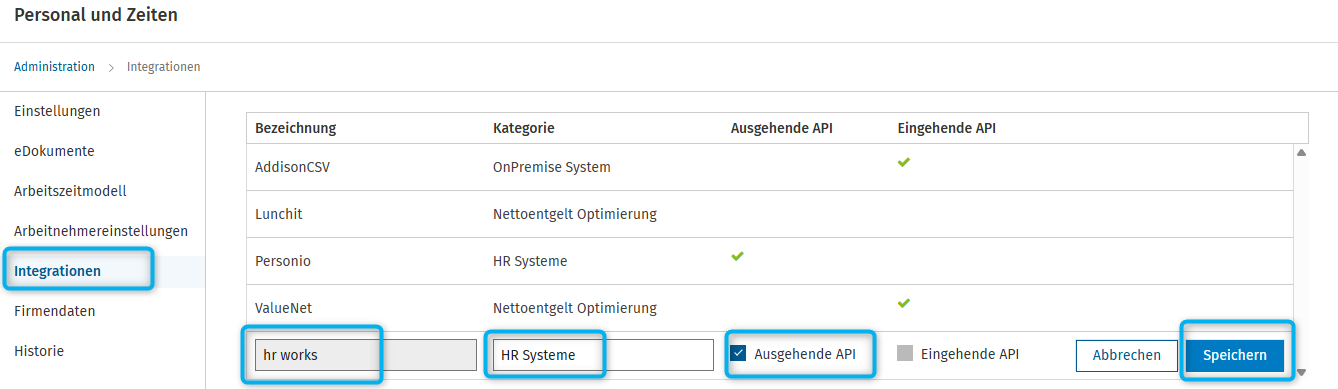The image size is (1338, 389).
Task: Click the Bezeichnung column header
Action: (x=295, y=128)
